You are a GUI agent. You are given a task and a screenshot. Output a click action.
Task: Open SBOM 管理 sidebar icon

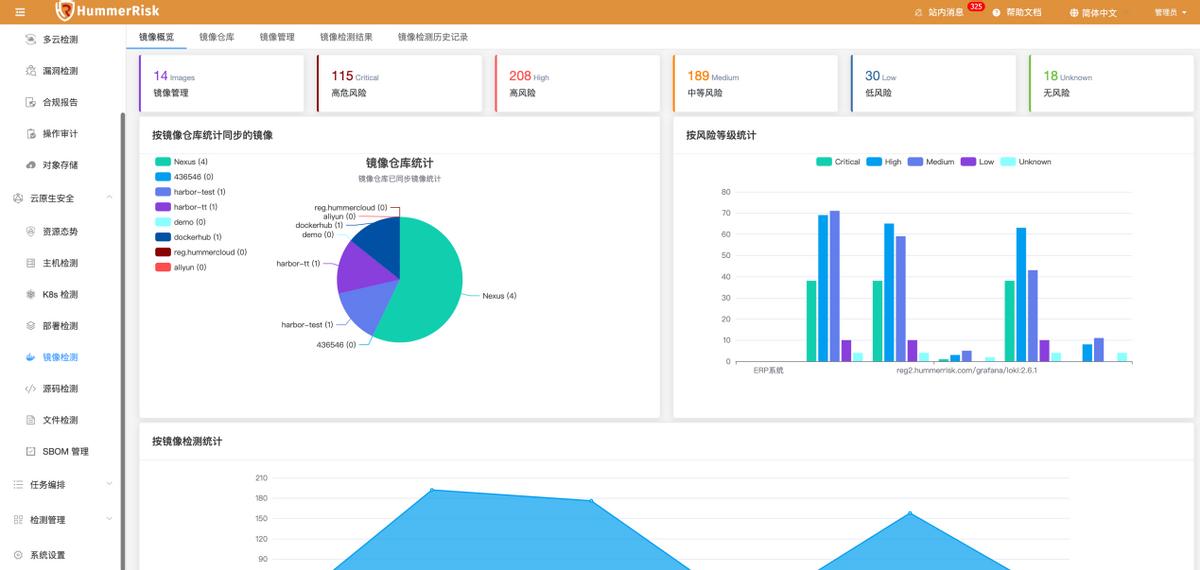click(31, 452)
